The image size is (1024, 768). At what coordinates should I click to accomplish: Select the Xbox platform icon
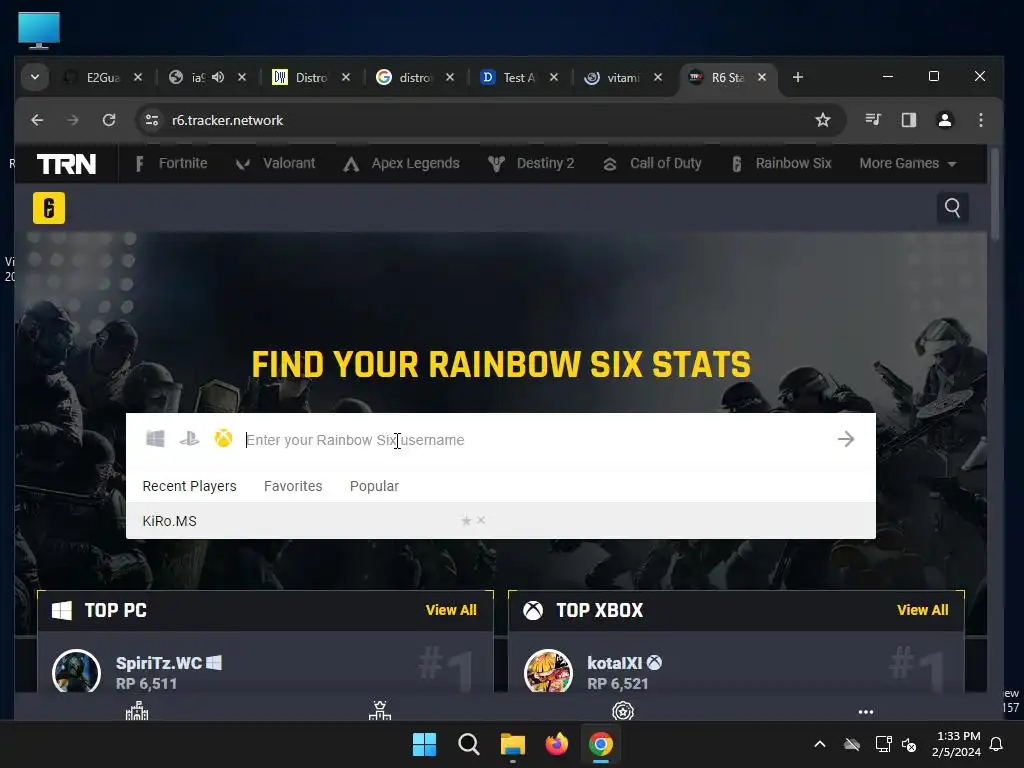(x=223, y=438)
